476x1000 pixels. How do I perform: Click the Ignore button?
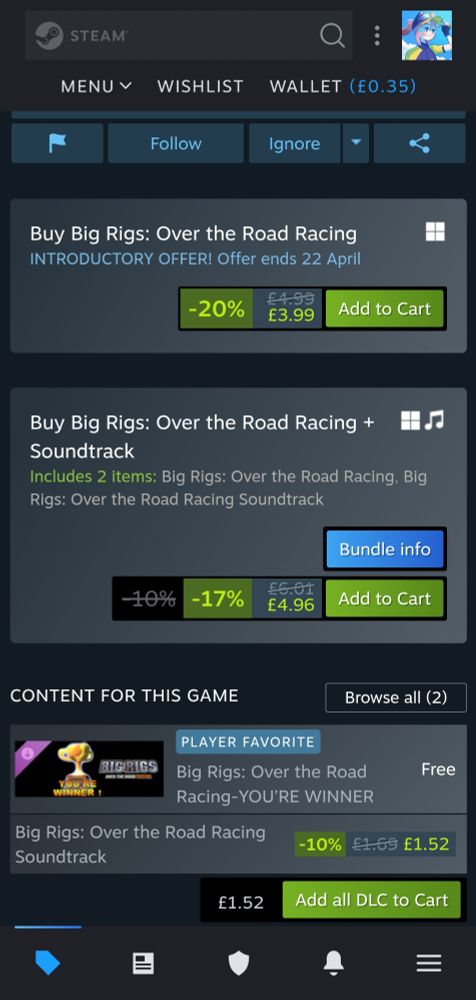pos(294,143)
